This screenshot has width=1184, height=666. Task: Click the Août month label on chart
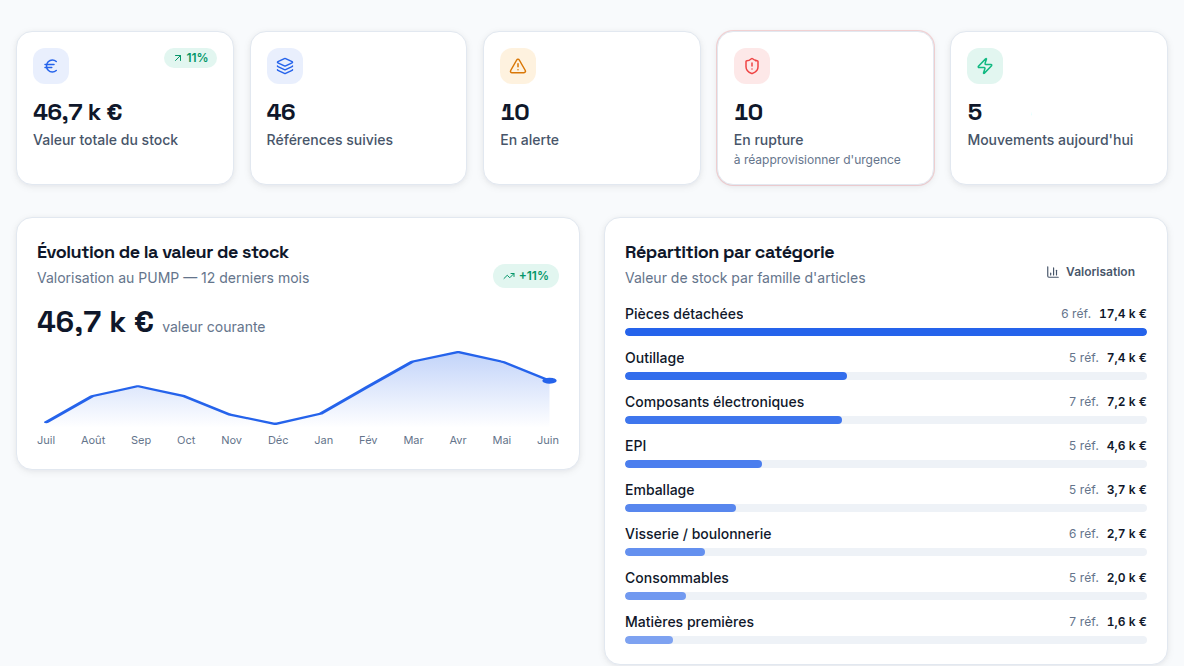[x=93, y=440]
